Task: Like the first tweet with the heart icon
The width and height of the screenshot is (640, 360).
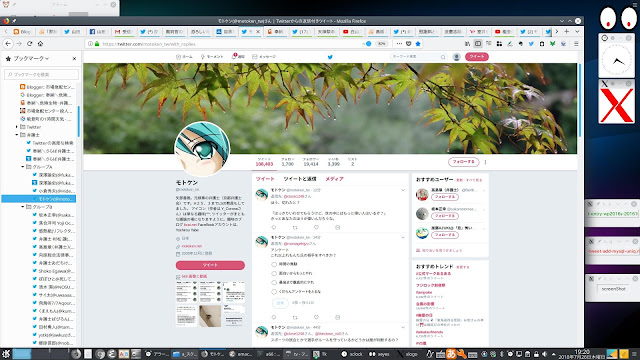Action: point(316,227)
